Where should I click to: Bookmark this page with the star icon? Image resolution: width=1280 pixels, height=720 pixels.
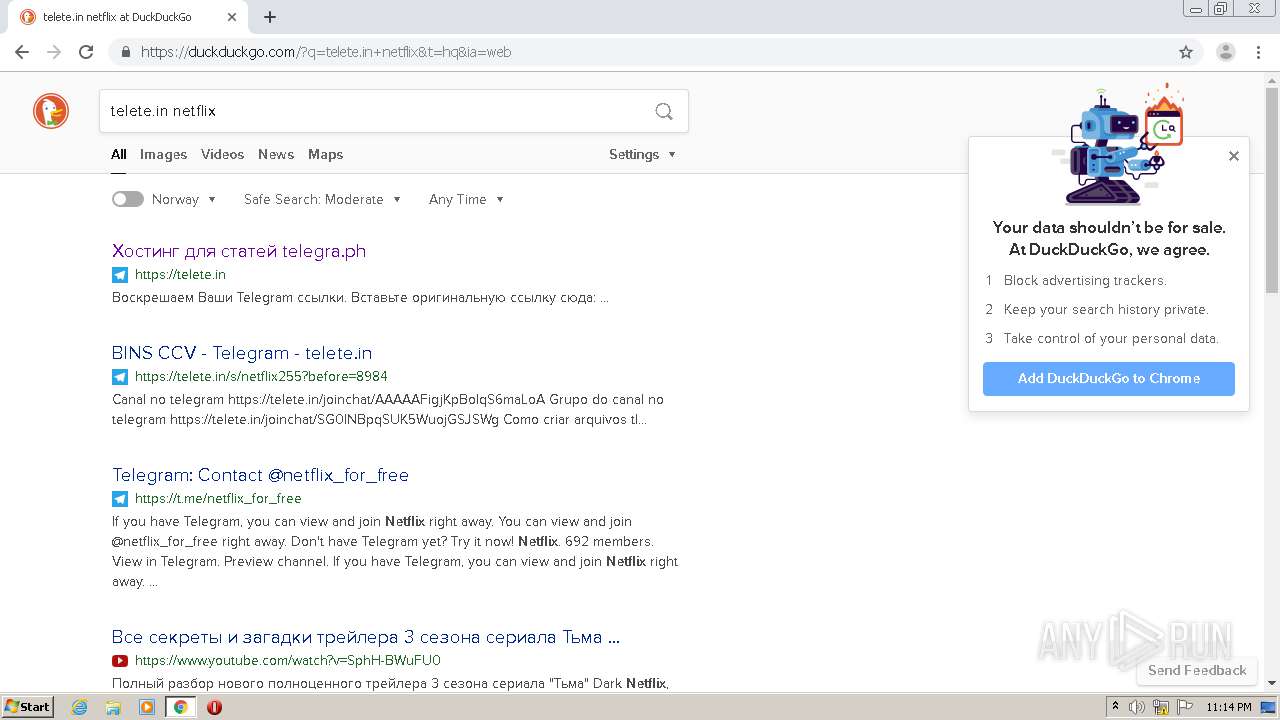1186,52
